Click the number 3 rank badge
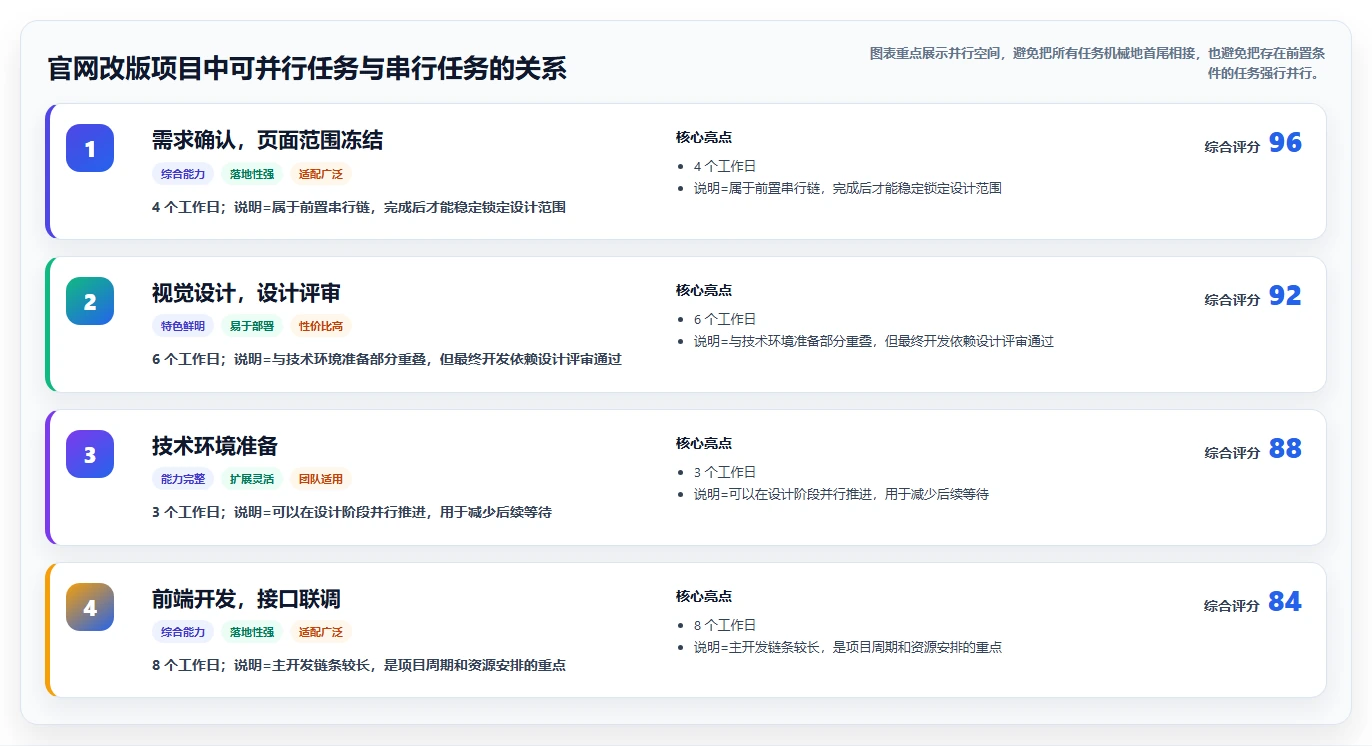Image resolution: width=1372 pixels, height=746 pixels. tap(90, 454)
